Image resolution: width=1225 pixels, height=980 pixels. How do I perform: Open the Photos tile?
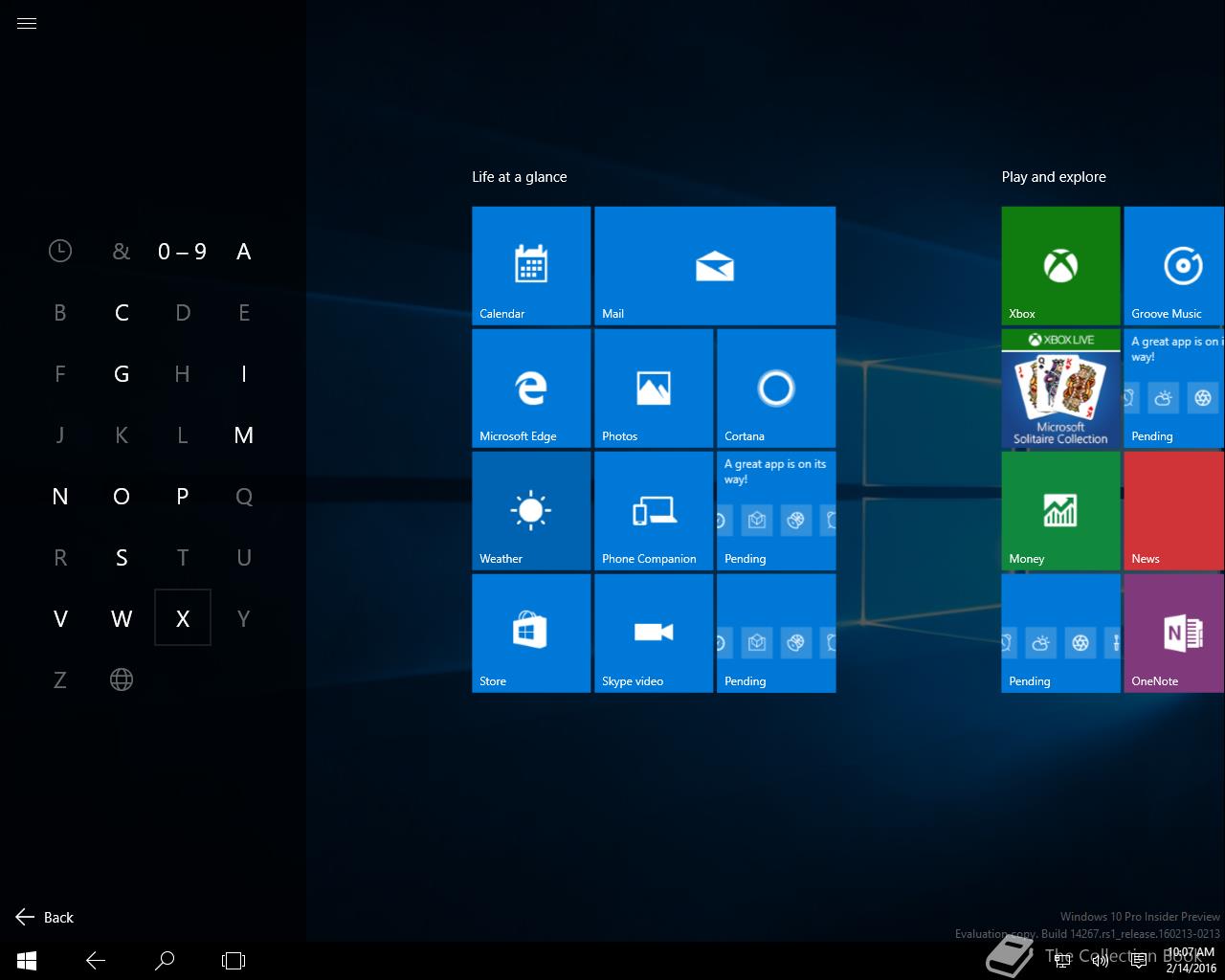(x=654, y=389)
